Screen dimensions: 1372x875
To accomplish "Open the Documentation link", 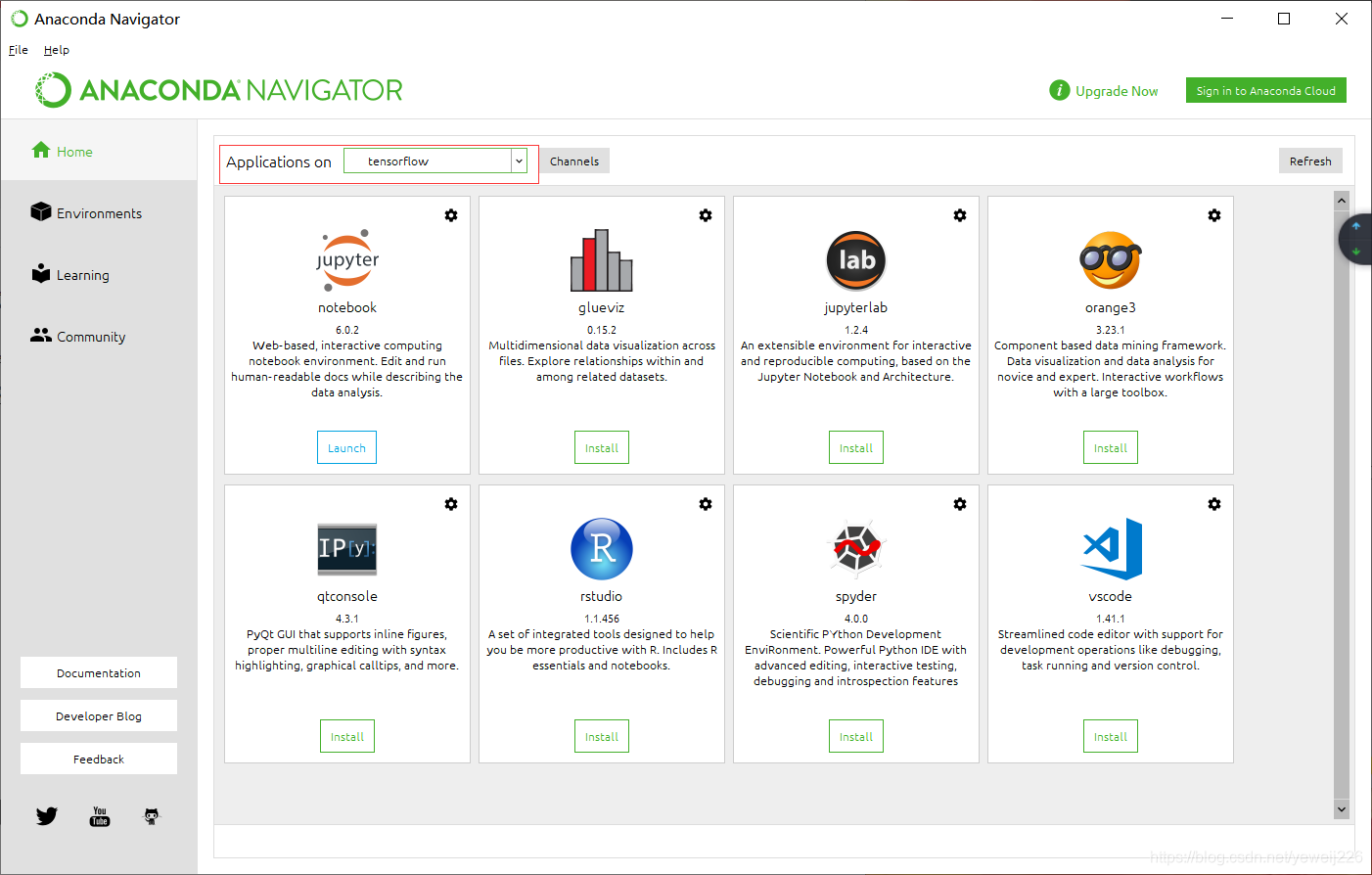I will pyautogui.click(x=99, y=672).
